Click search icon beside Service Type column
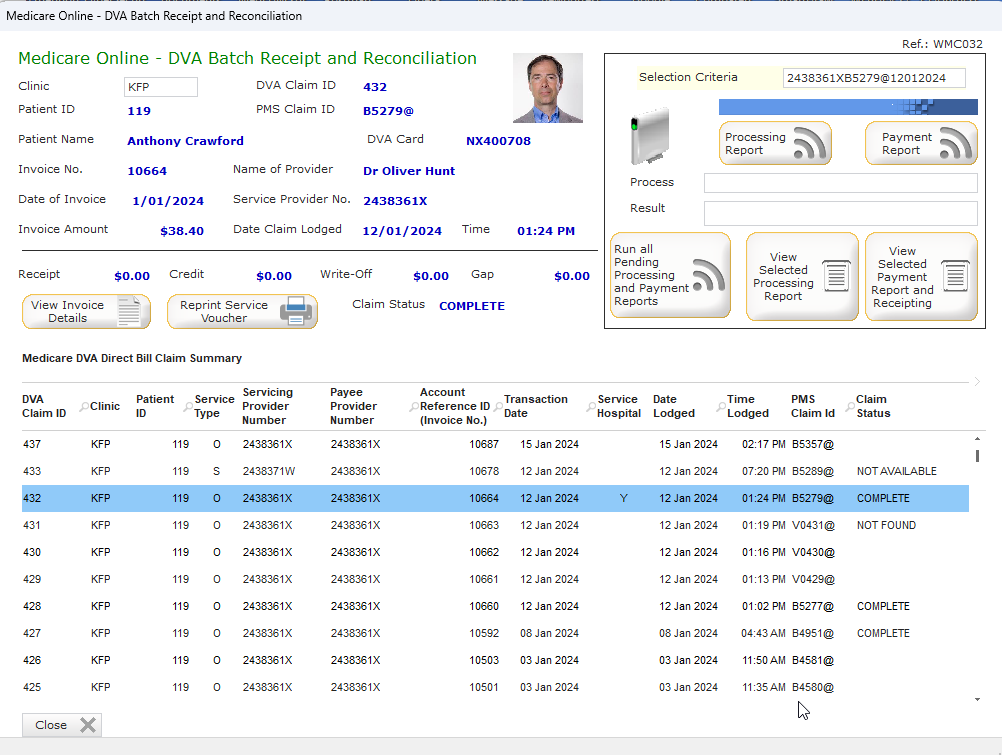Viewport: 1002px width, 755px height. coord(189,407)
